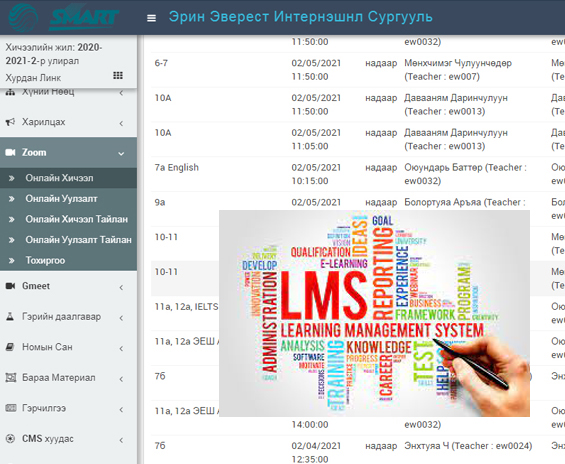565x464 pixels.
Task: Expand the Гэрчилгээ chevron
Action: pyautogui.click(x=121, y=410)
